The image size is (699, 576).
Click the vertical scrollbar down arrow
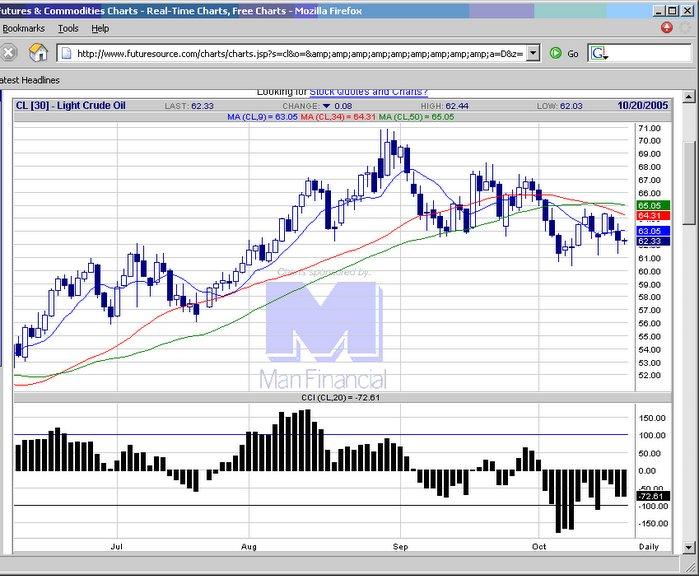689,547
